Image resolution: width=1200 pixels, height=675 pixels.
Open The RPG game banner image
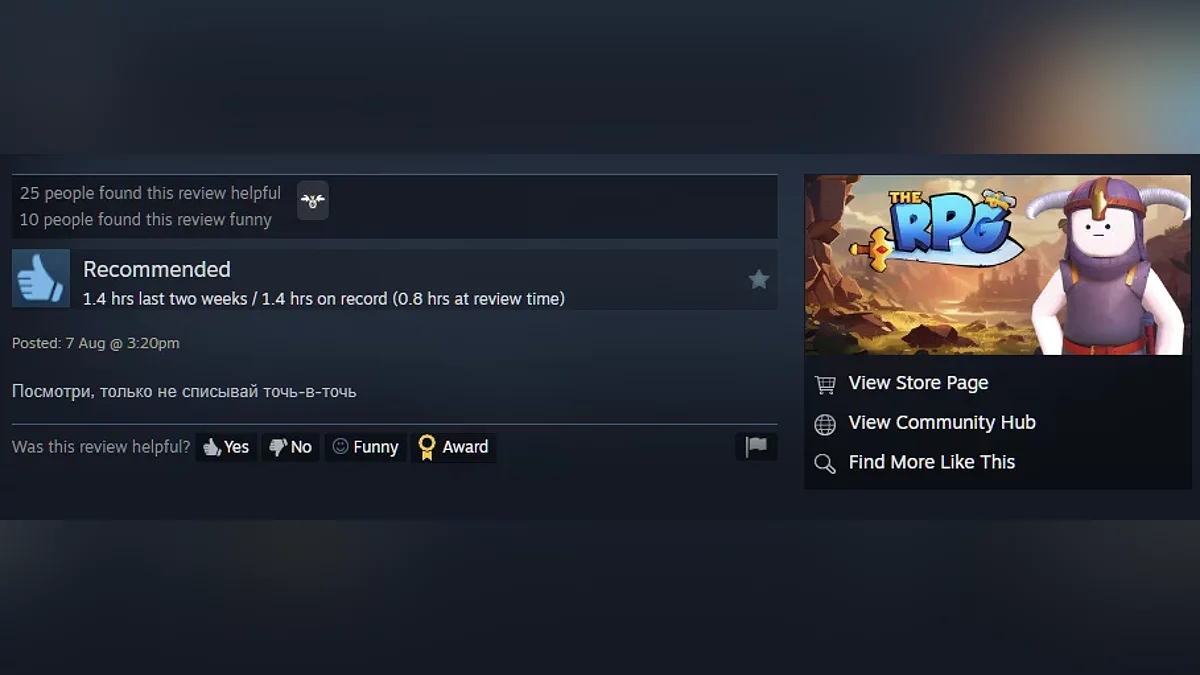(998, 265)
